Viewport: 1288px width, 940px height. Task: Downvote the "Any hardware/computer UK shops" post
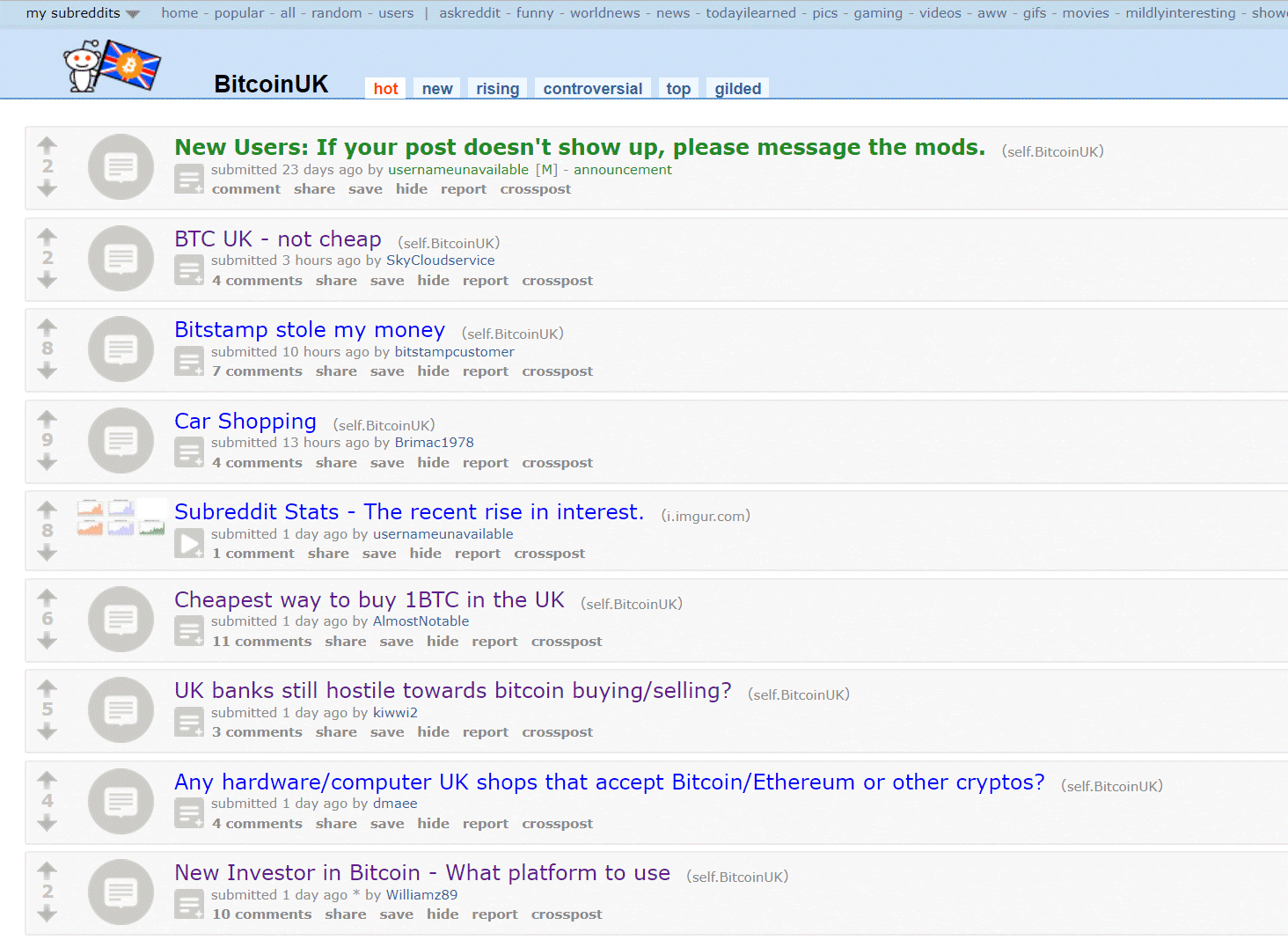point(48,823)
